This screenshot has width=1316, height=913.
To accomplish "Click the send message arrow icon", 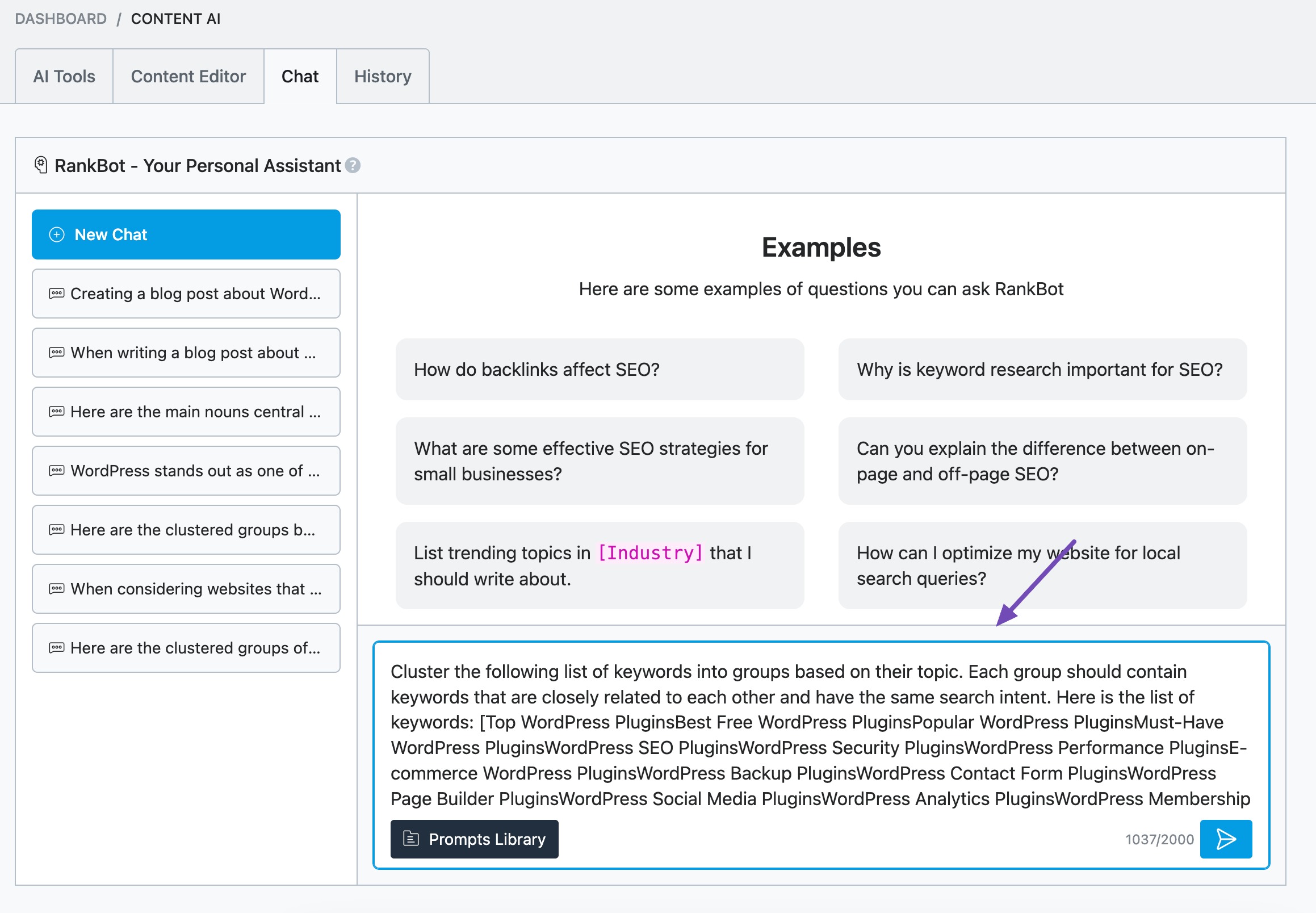I will [x=1225, y=839].
